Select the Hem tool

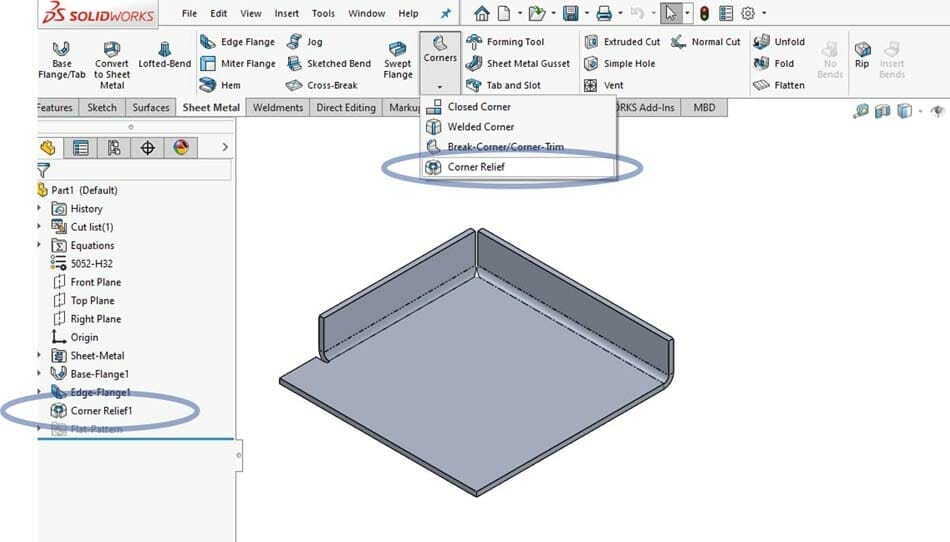point(221,85)
